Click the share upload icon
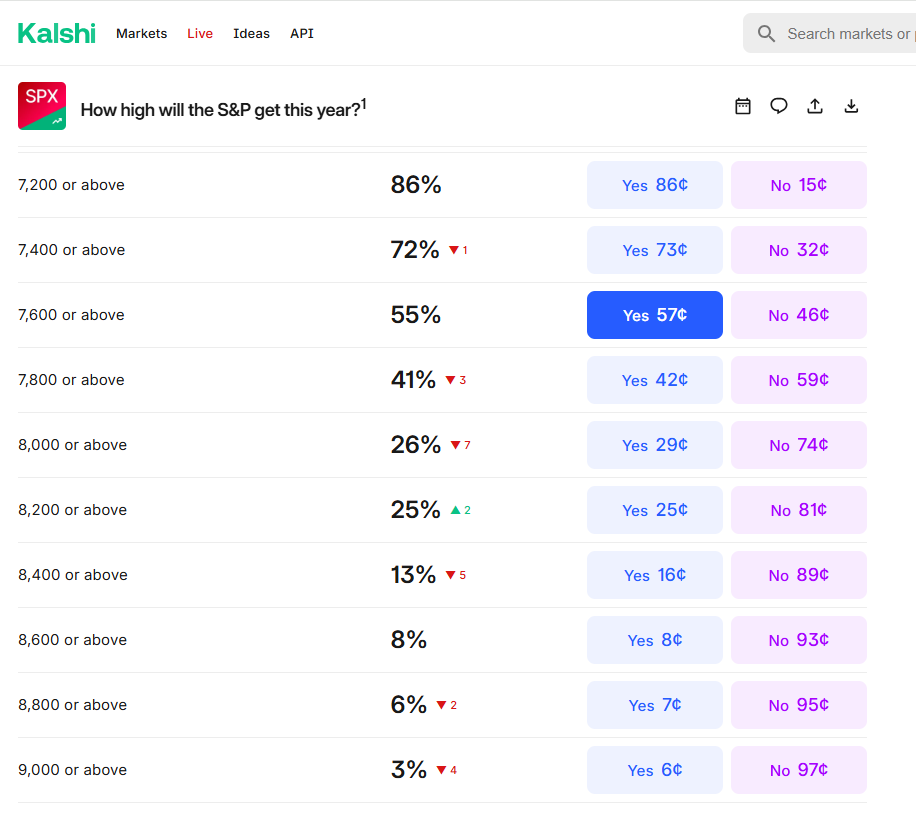 click(x=815, y=106)
